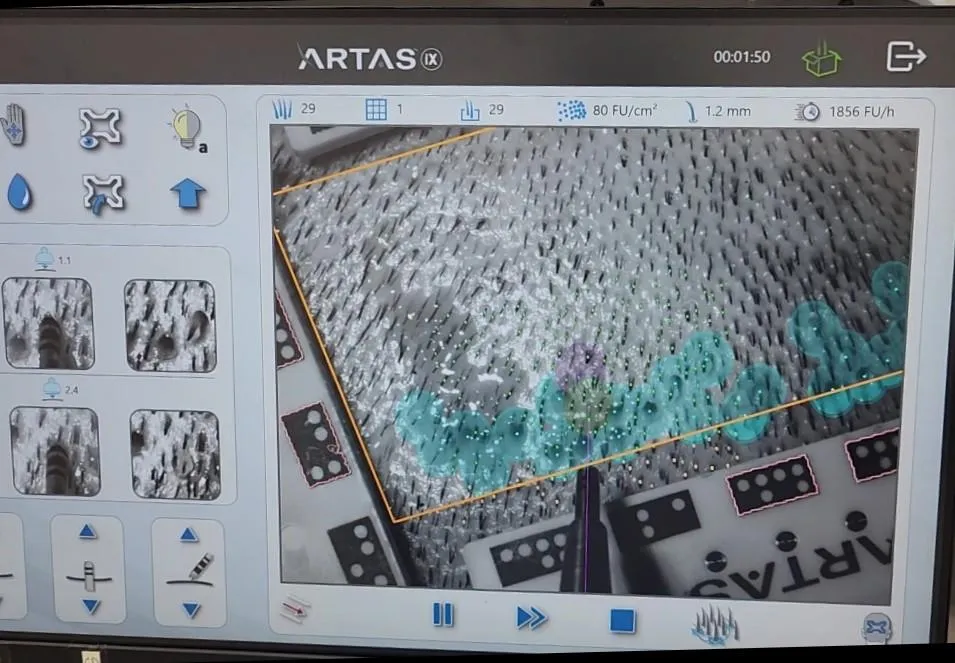The image size is (955, 663).
Task: Increase the punch angle with up arrow
Action: click(x=189, y=535)
